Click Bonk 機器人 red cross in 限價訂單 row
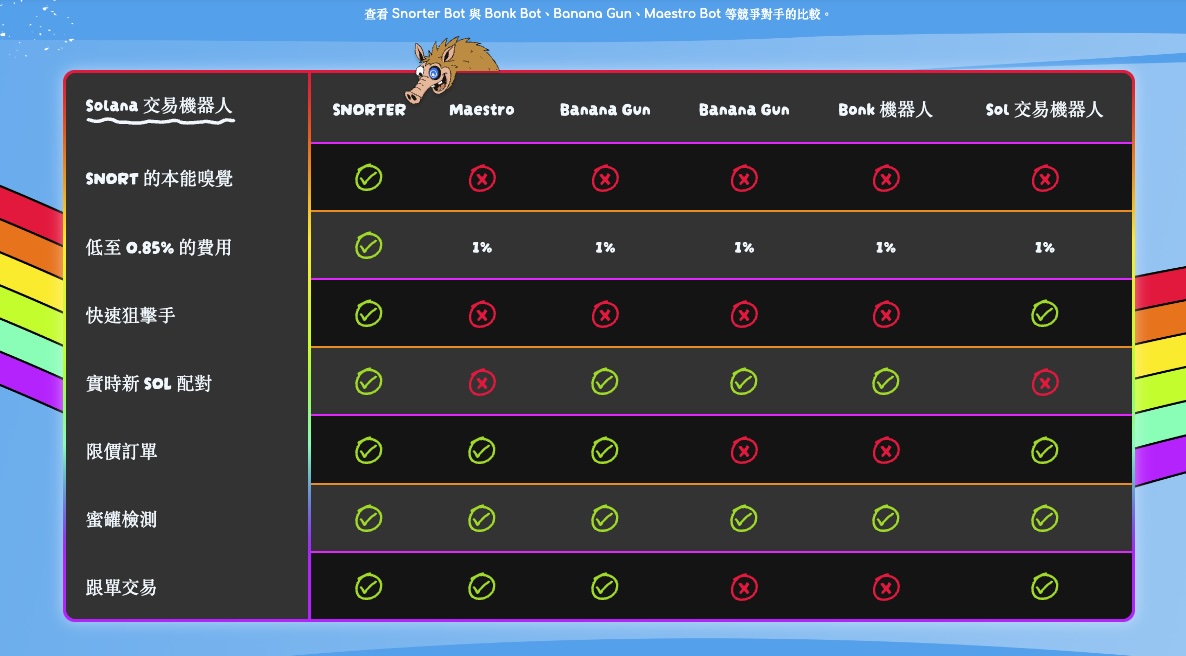 (x=885, y=451)
